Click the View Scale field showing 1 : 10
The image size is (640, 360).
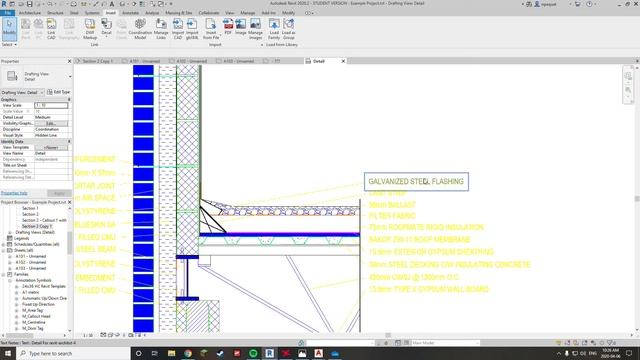point(51,105)
